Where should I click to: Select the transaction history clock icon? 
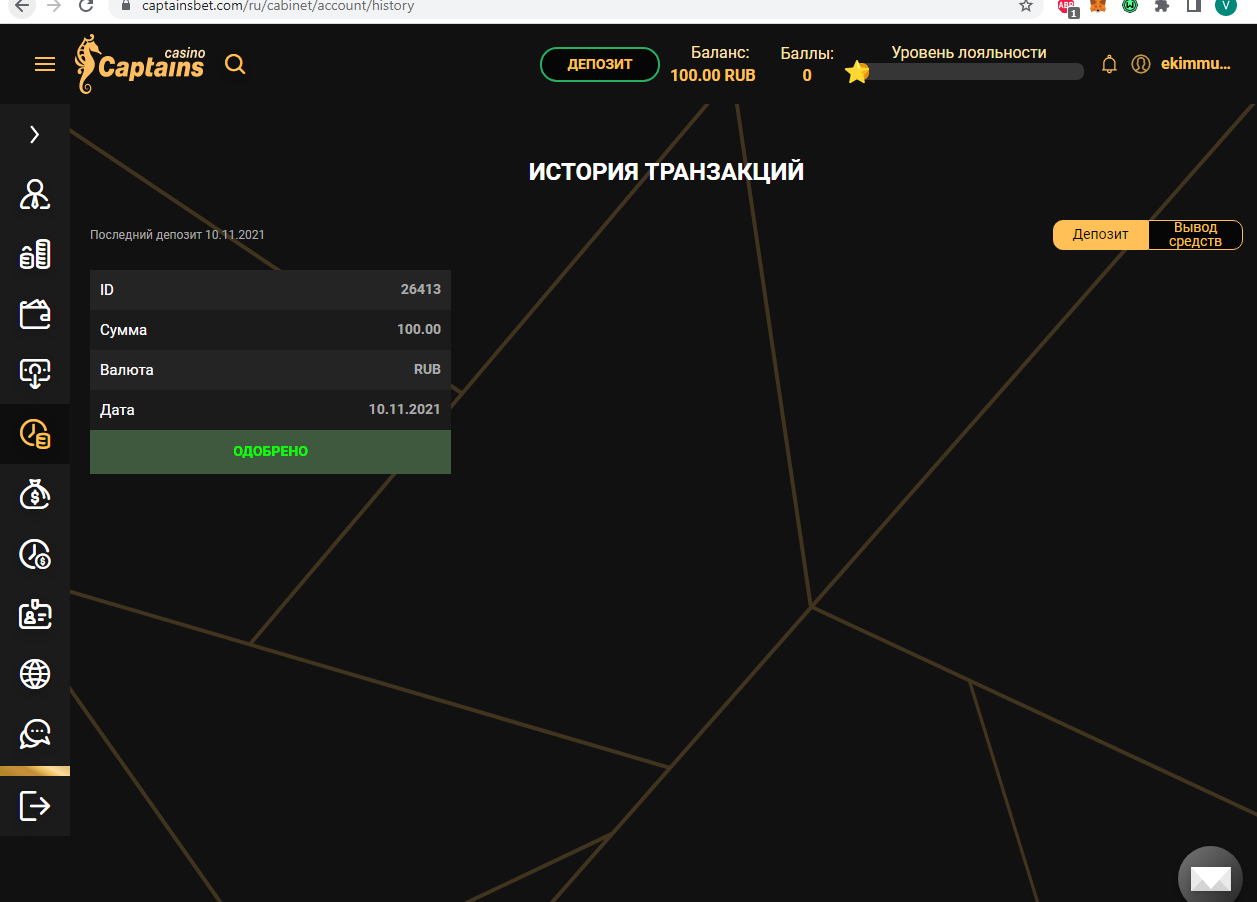[x=35, y=434]
